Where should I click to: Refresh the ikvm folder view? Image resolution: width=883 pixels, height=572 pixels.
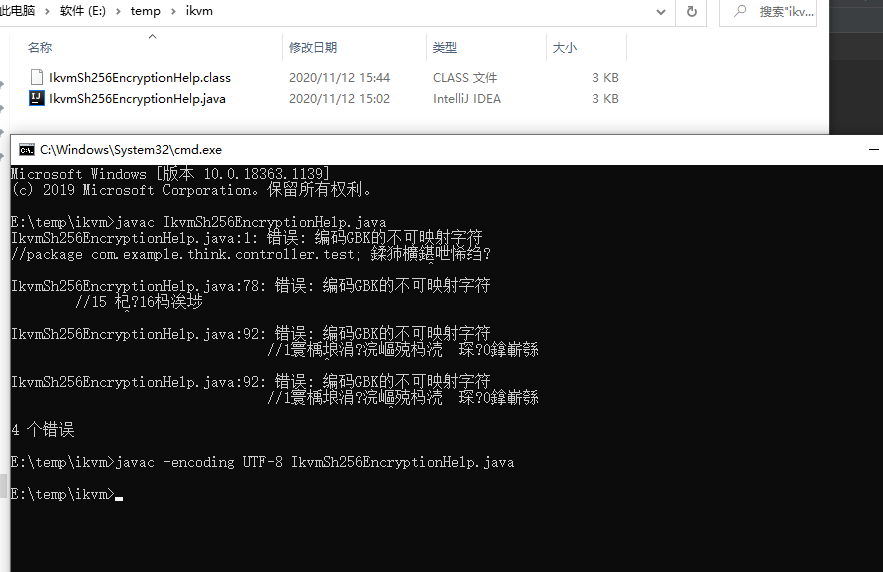coord(692,11)
